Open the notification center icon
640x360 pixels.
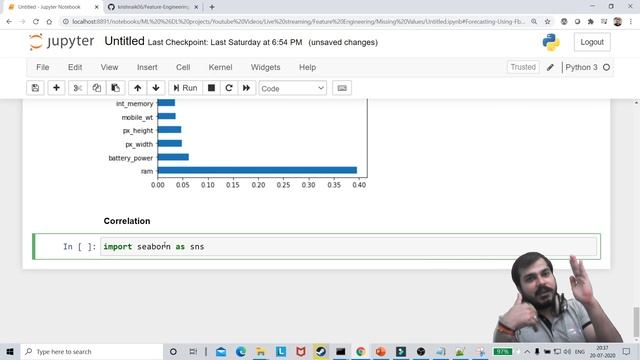627,351
